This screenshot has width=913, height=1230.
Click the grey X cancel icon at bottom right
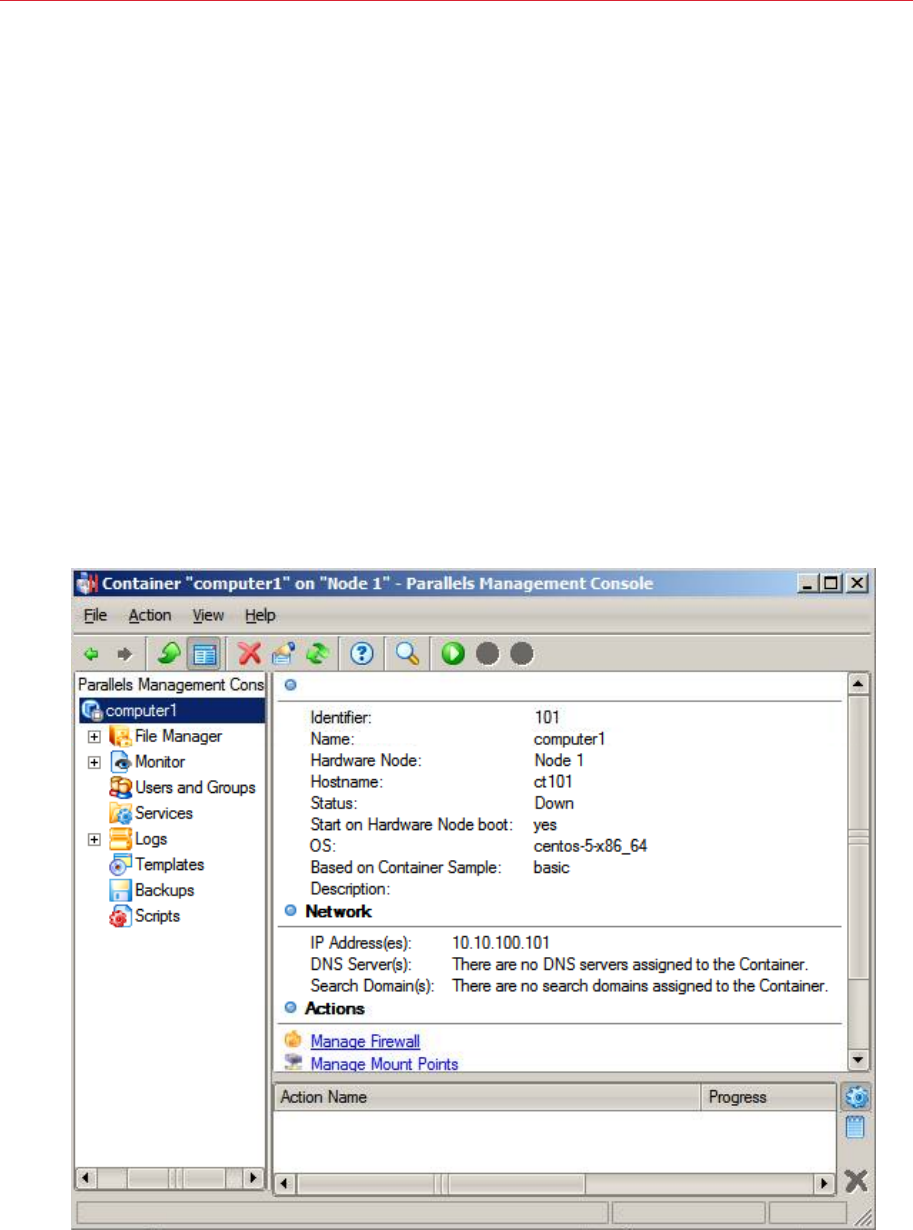[856, 1181]
